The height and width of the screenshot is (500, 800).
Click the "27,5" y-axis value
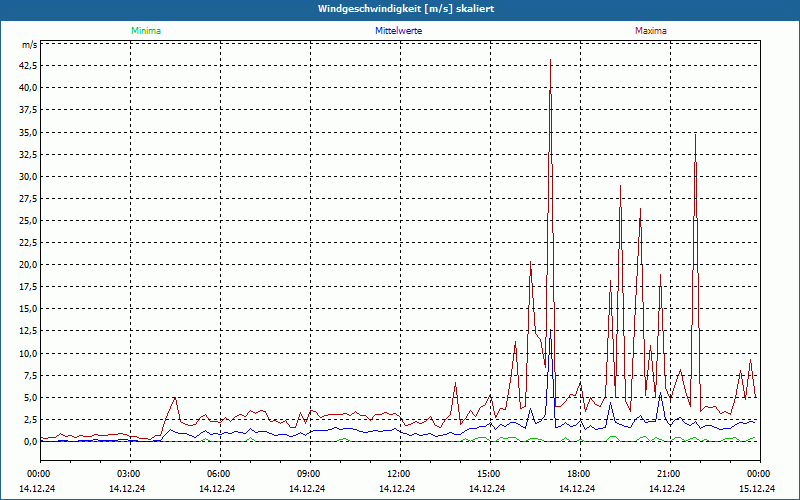(x=28, y=198)
